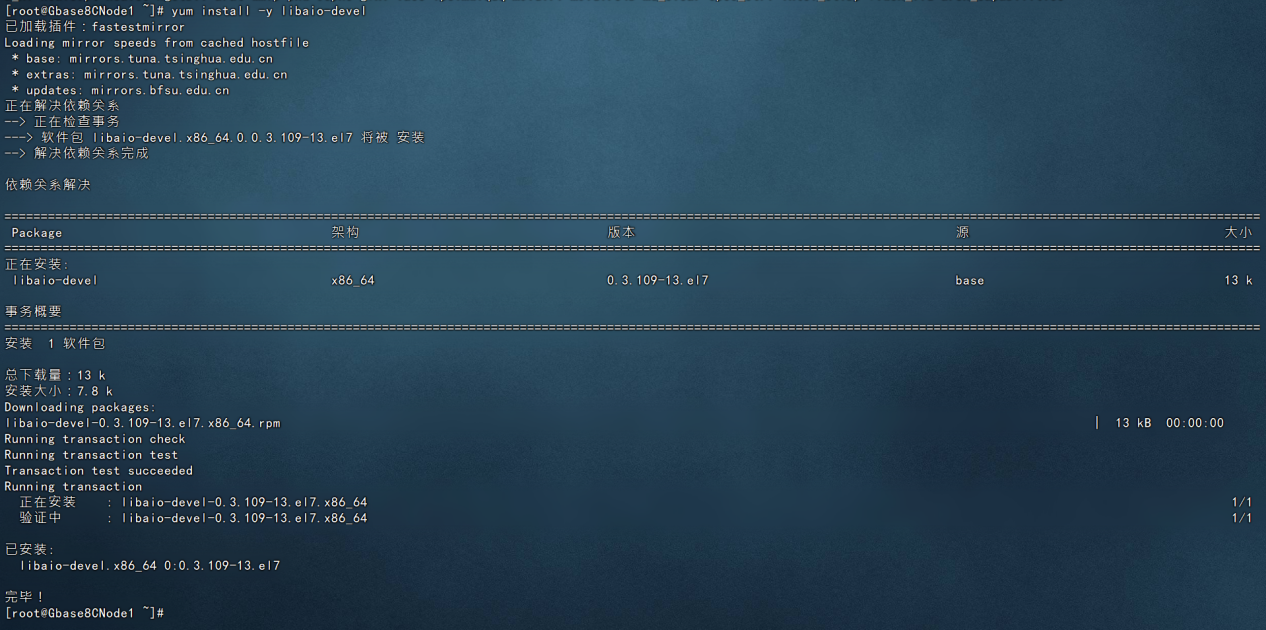
Task: Click the '事务概要' heading
Action: [33, 312]
